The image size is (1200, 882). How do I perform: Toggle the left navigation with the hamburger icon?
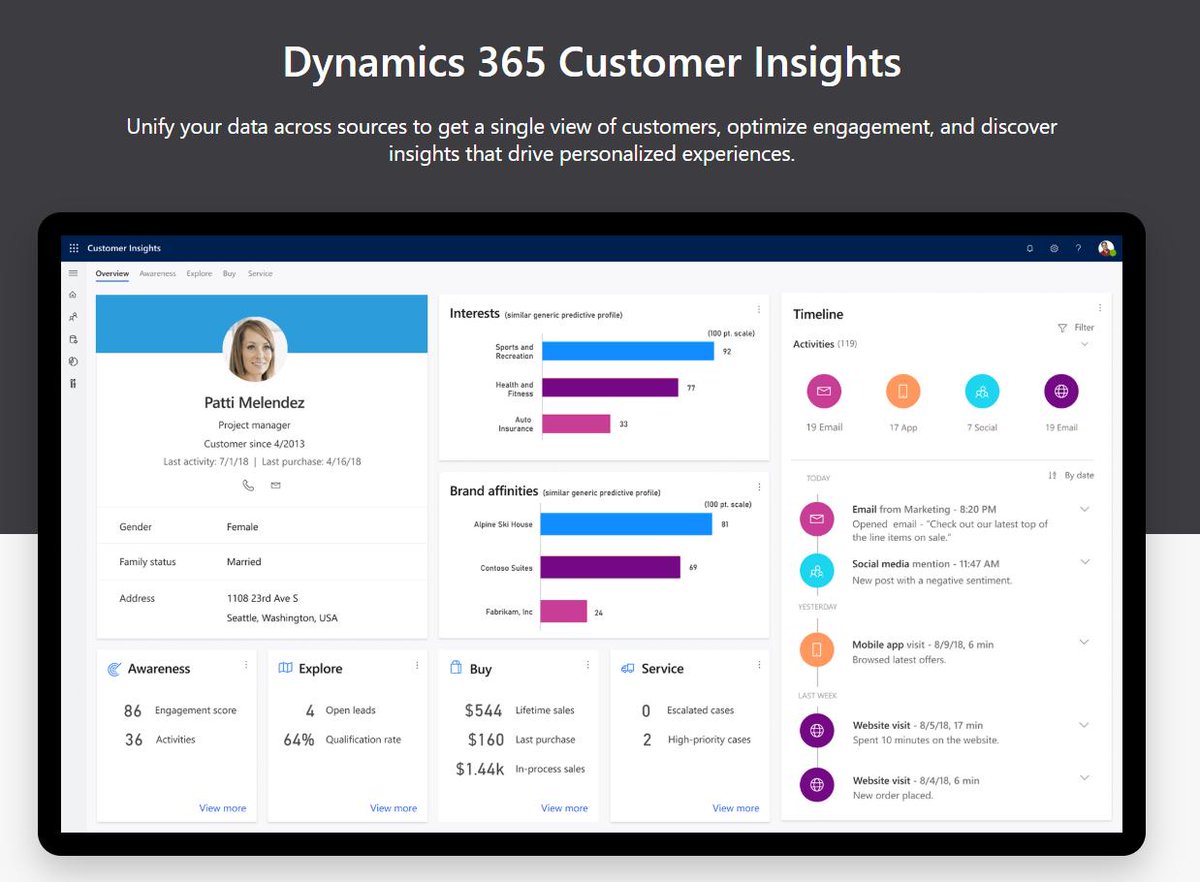coord(73,272)
